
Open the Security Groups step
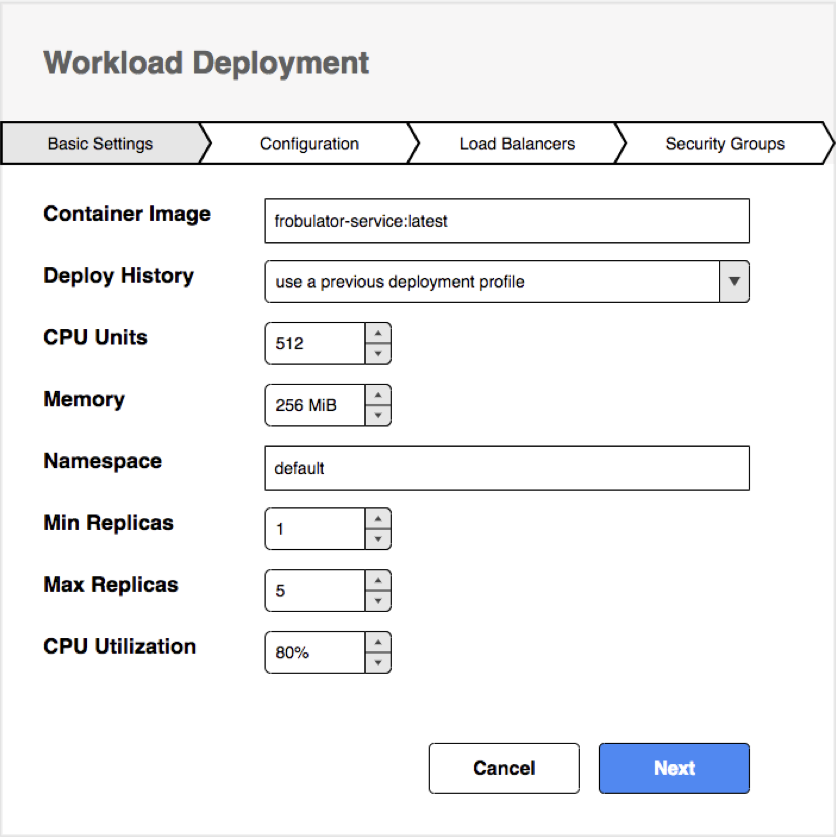tap(725, 144)
